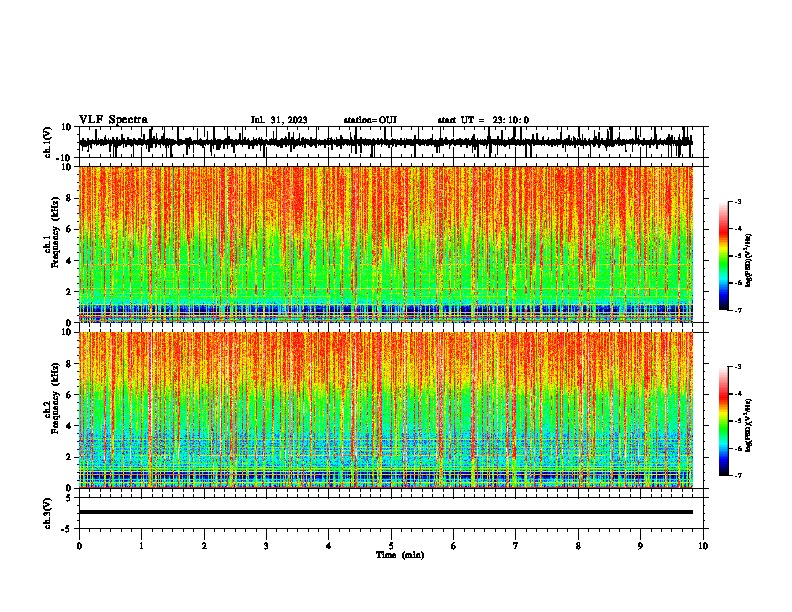
Task: Click tick label "10" on the time axis
Action: pos(703,546)
